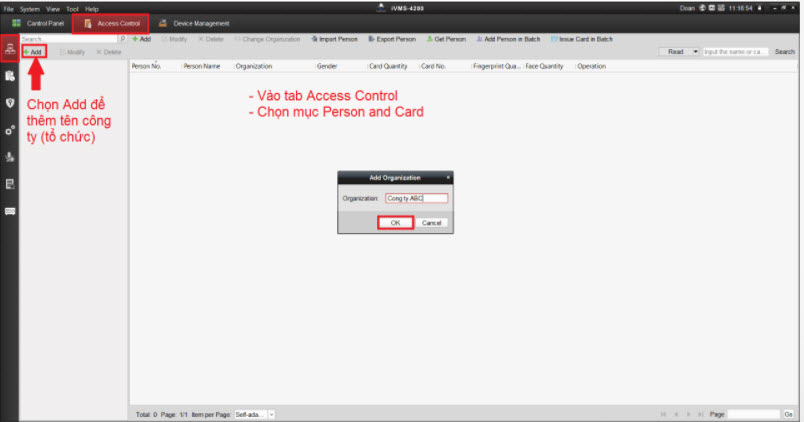Confirm with OK in Add Organization dialog
The height and width of the screenshot is (422, 804).
click(396, 223)
